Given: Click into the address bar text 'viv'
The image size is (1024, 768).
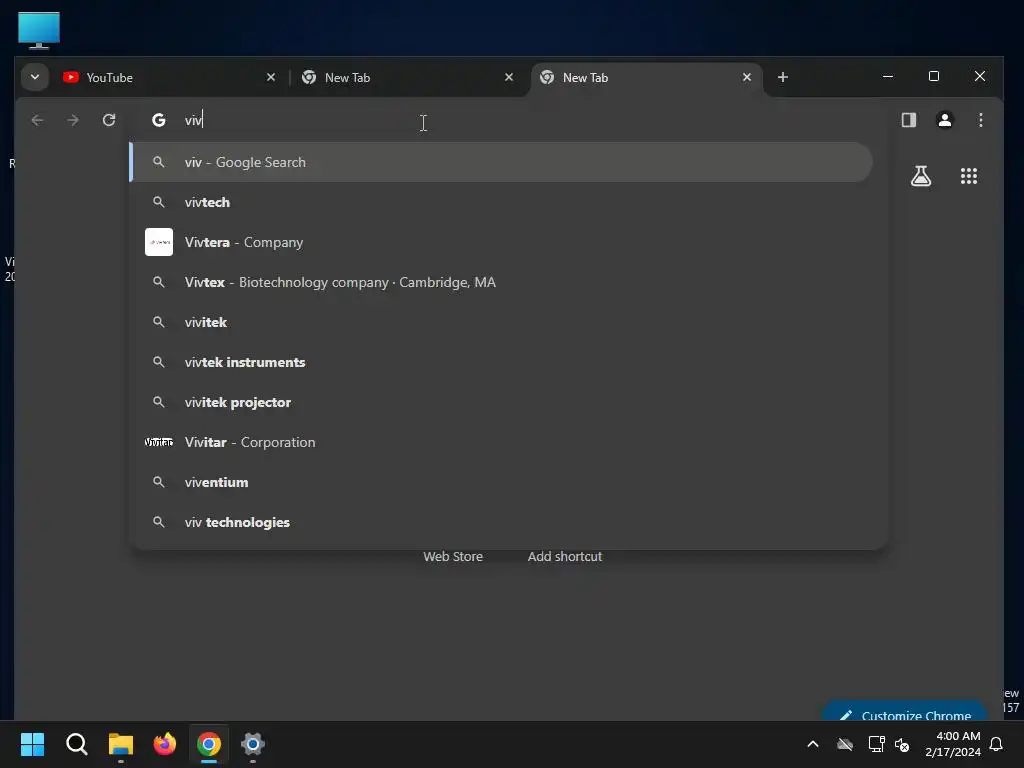Looking at the screenshot, I should [193, 120].
